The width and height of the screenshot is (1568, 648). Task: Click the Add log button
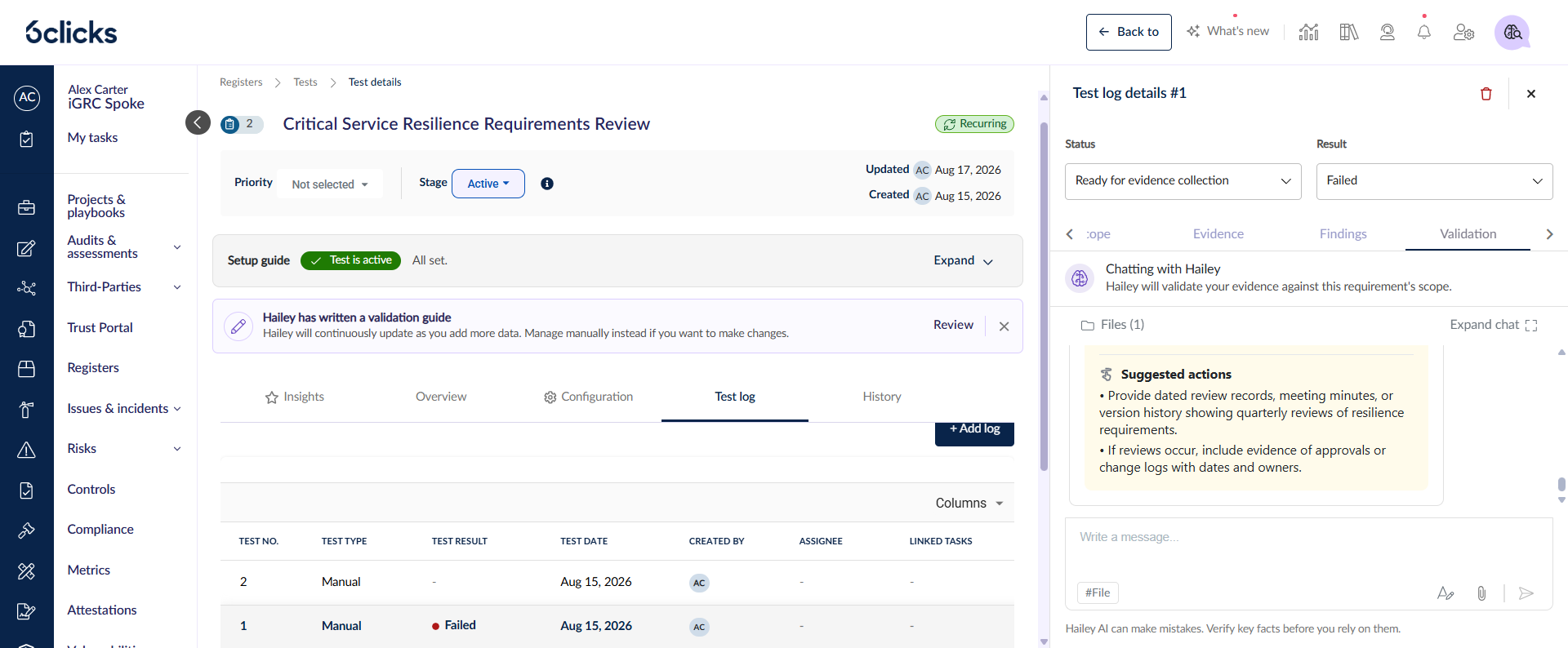coord(974,431)
